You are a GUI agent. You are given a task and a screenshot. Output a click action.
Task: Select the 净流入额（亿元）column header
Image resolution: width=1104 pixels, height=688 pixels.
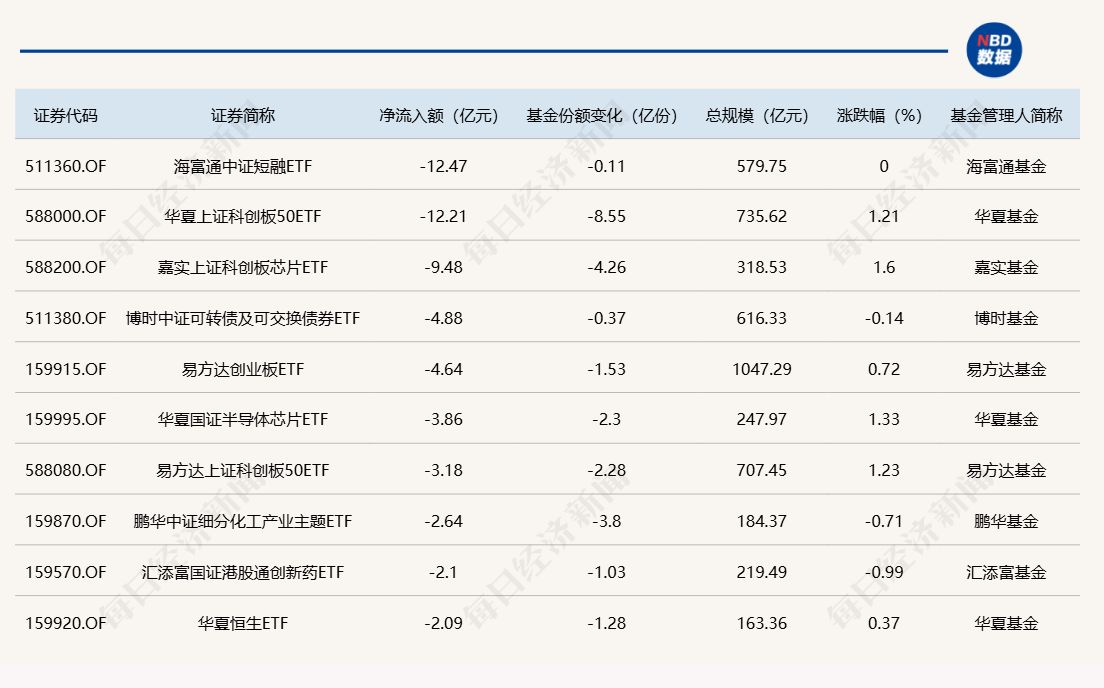[438, 115]
